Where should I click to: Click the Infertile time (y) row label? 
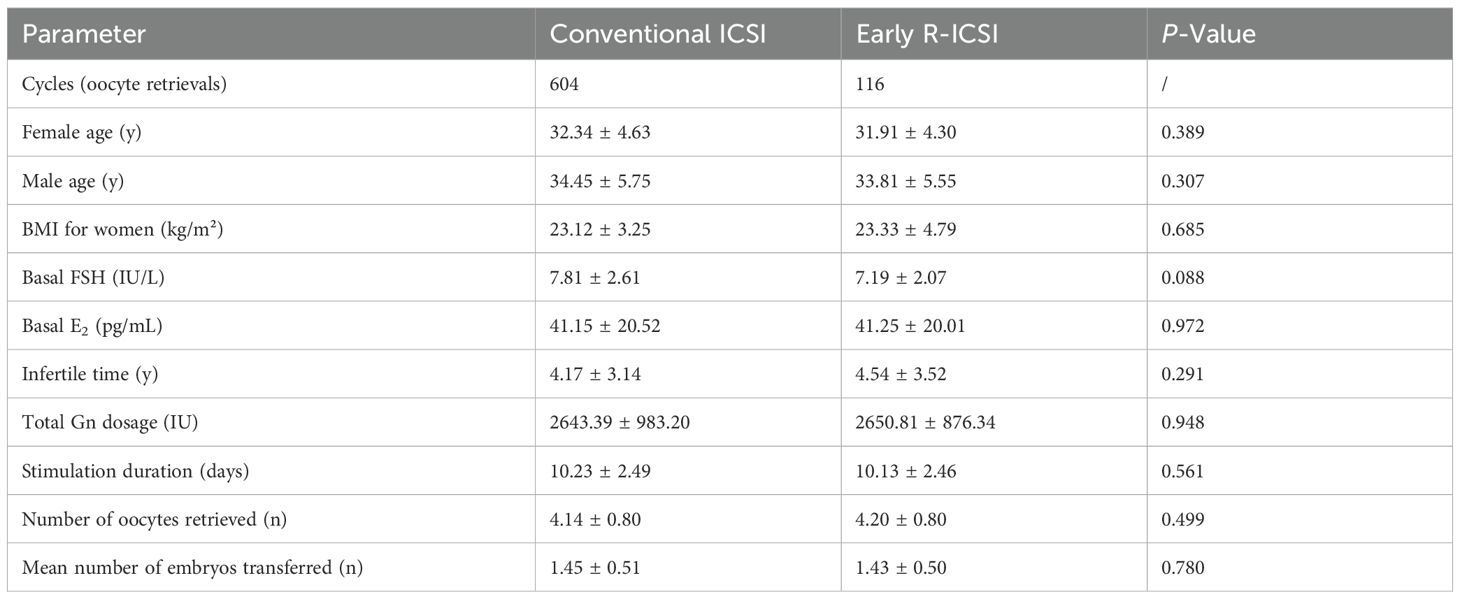click(x=90, y=374)
